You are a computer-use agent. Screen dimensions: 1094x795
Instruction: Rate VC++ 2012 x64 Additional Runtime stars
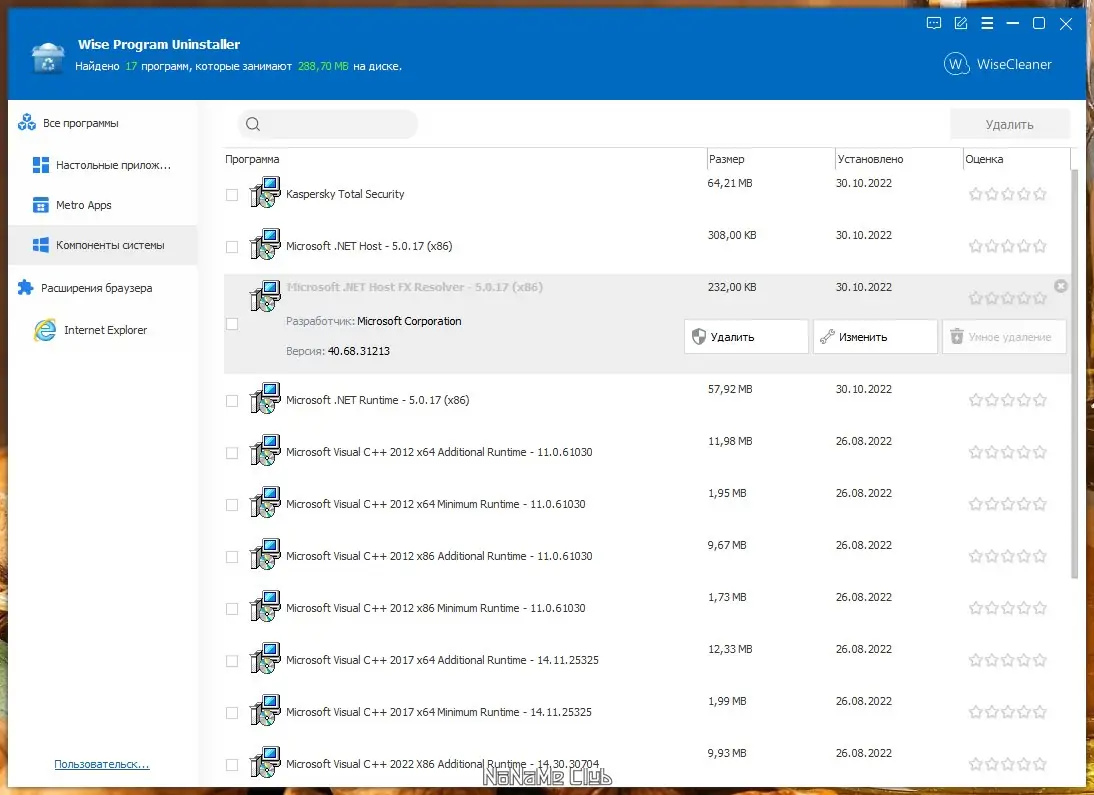[1007, 452]
